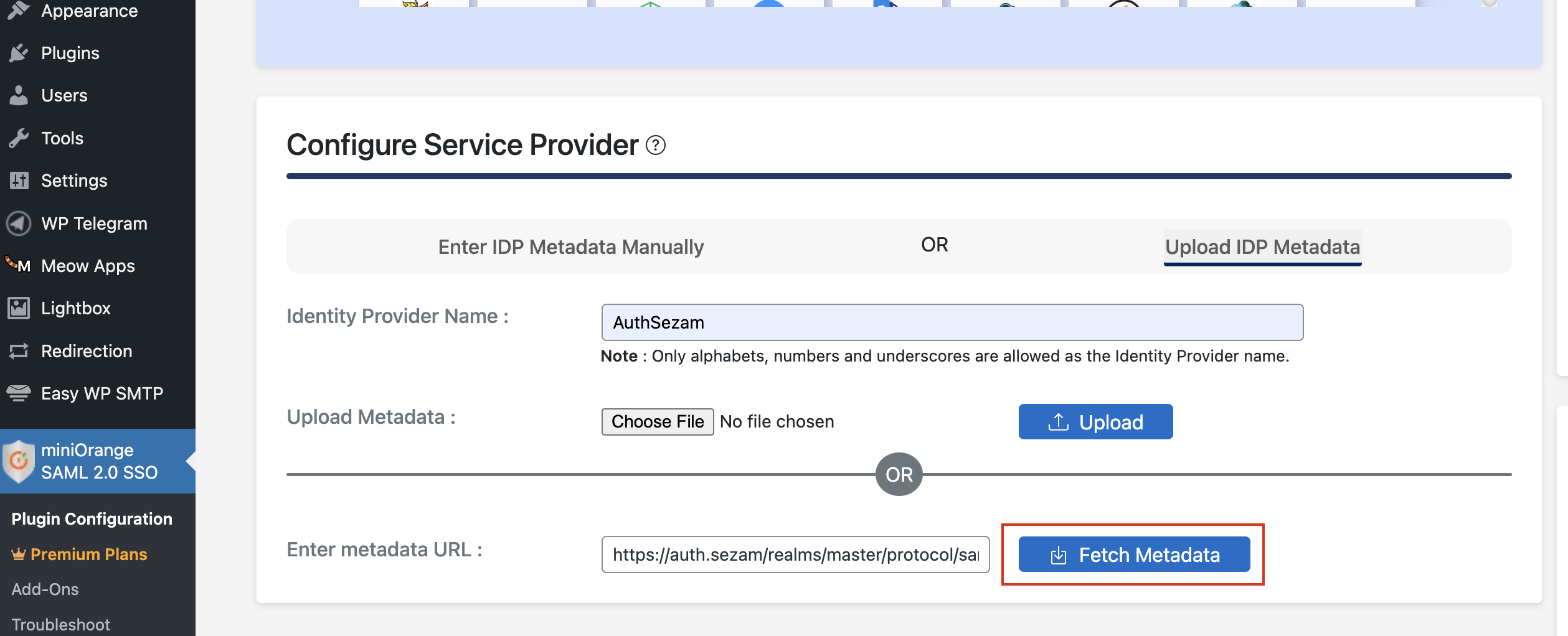Screen dimensions: 1568x636
Task: Click the download icon in Fetch Metadata button
Action: [1059, 554]
